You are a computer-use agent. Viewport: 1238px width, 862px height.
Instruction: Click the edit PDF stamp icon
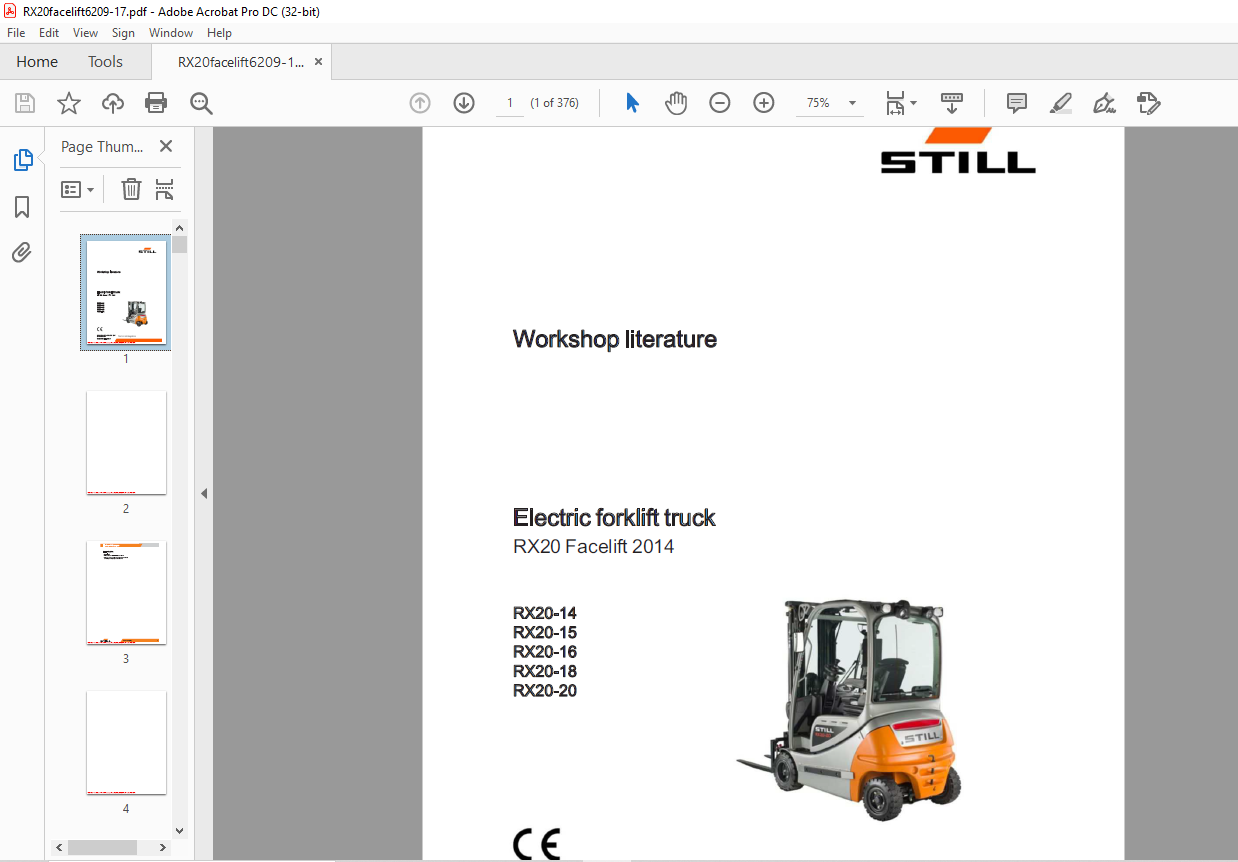(1148, 103)
